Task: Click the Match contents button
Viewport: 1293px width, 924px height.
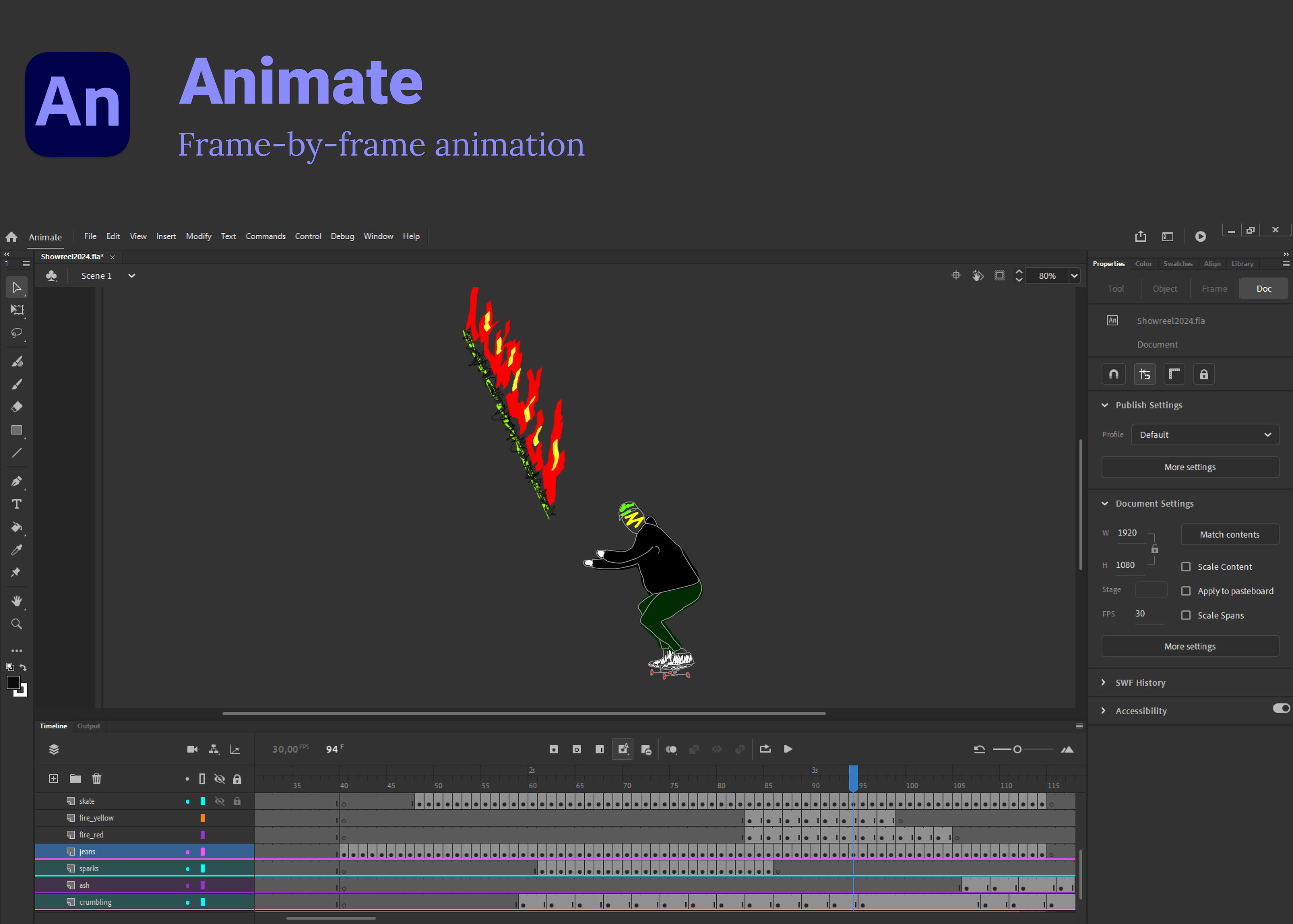Action: pos(1229,535)
